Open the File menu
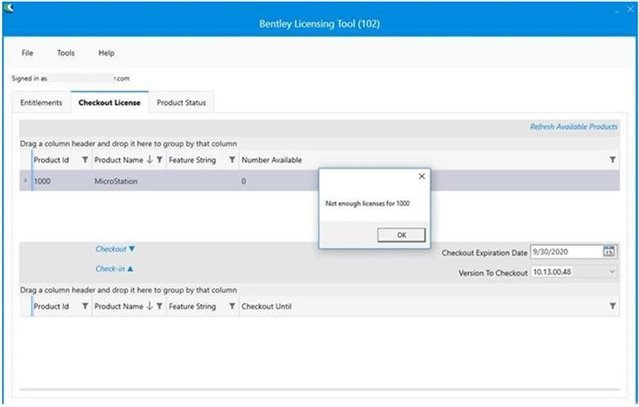639x407 pixels. pyautogui.click(x=27, y=53)
